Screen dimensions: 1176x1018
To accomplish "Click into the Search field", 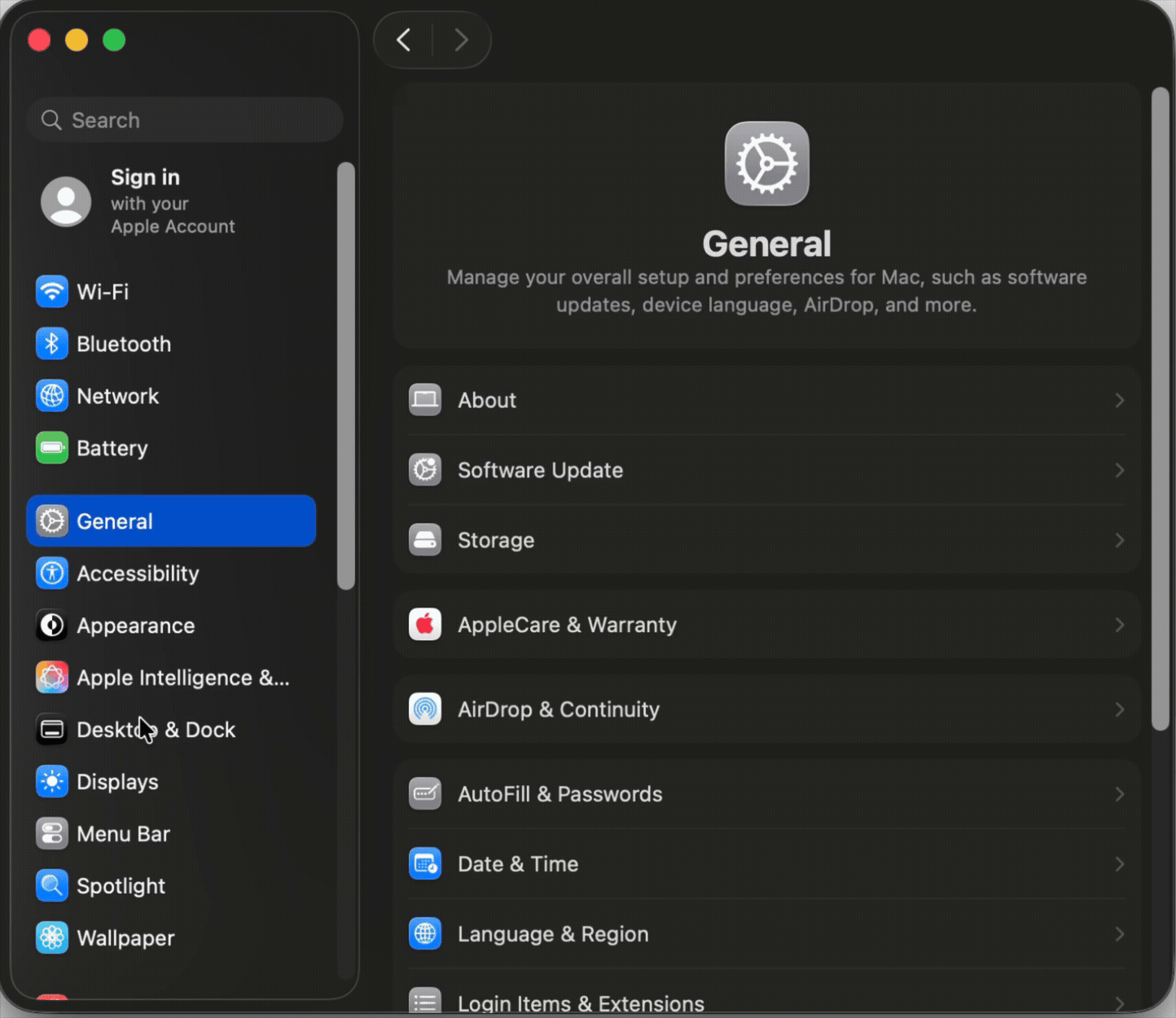I will pyautogui.click(x=186, y=120).
